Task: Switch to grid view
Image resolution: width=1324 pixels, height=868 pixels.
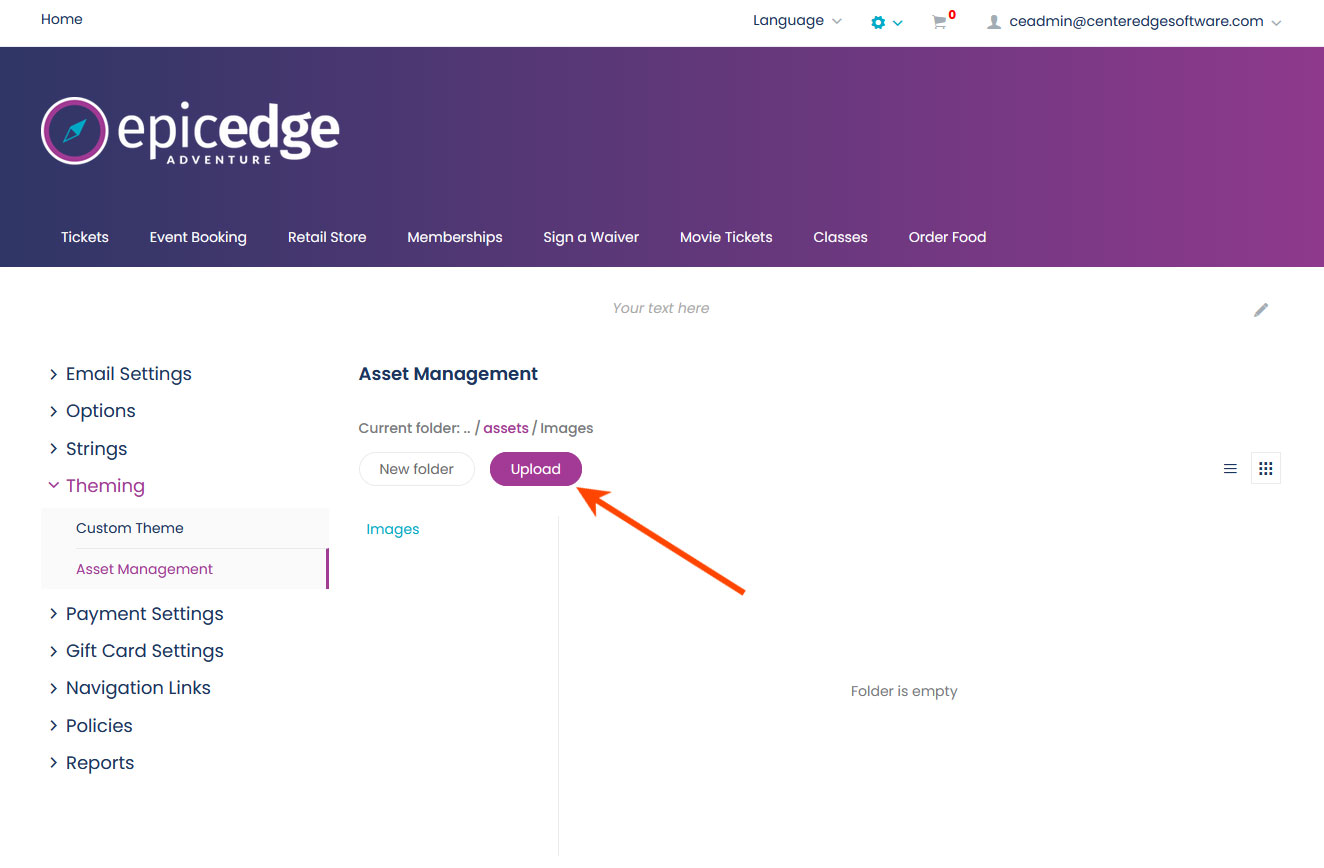Action: (1266, 469)
